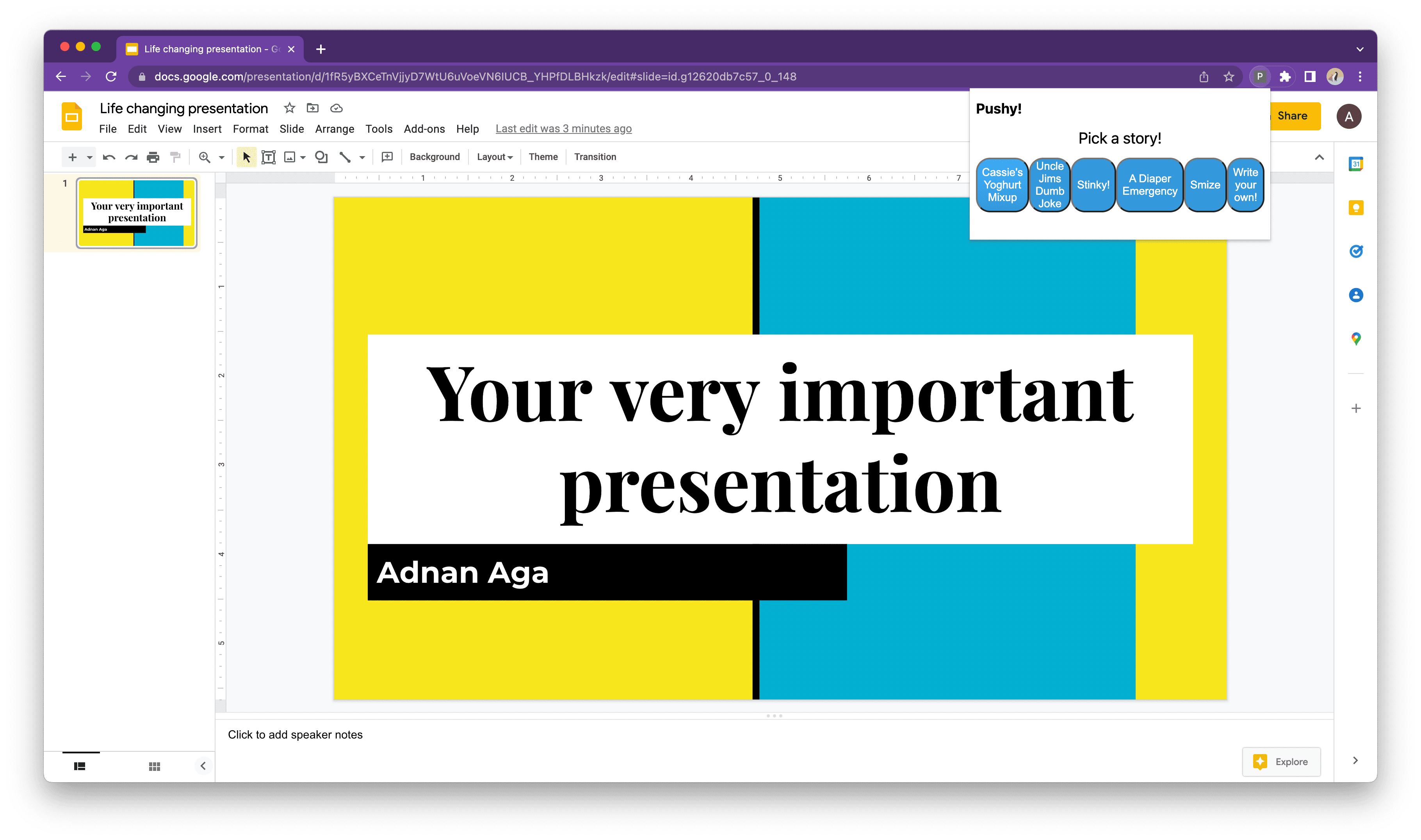The height and width of the screenshot is (840, 1421).
Task: Open Google Keep in side panel
Action: pyautogui.click(x=1355, y=208)
